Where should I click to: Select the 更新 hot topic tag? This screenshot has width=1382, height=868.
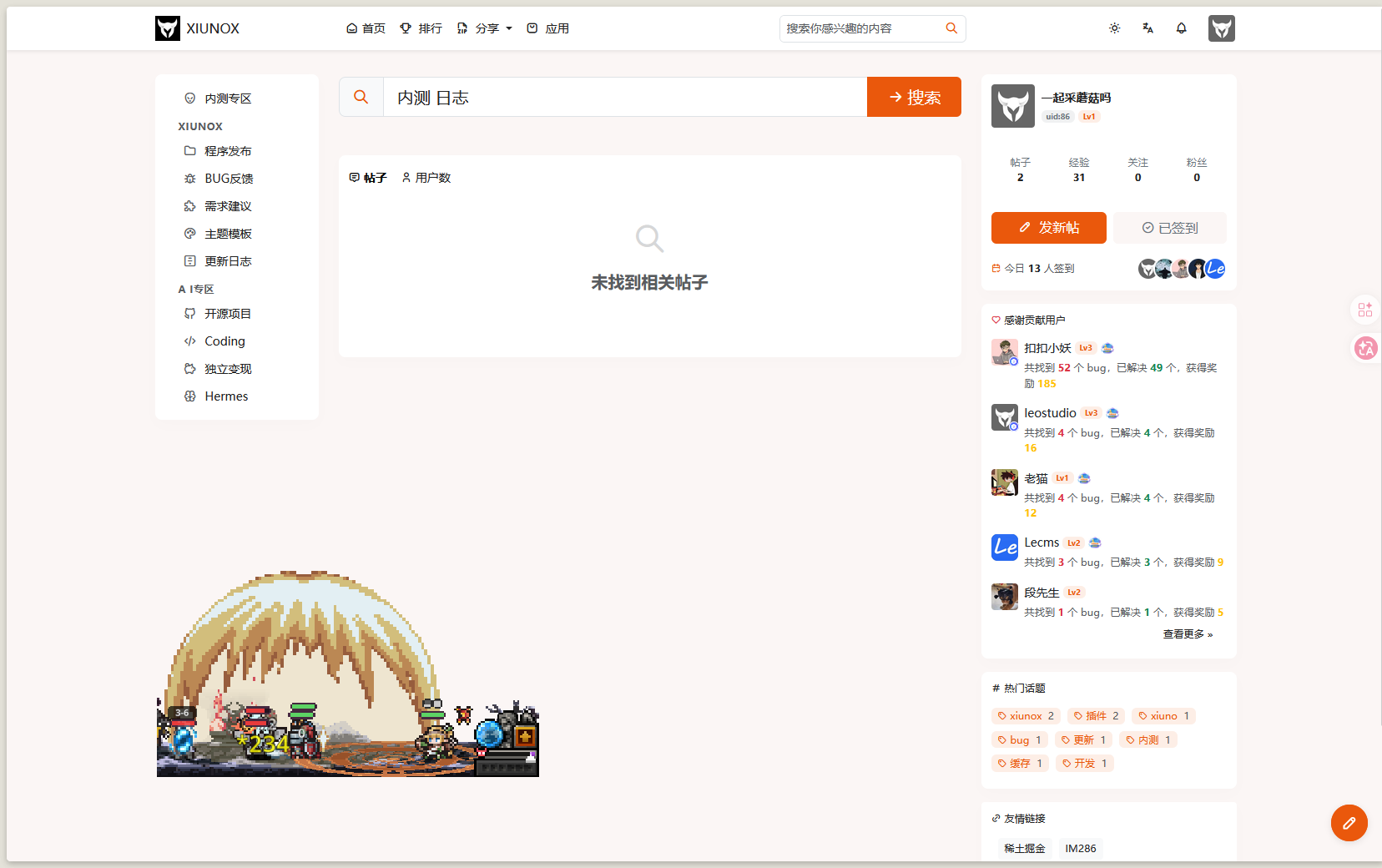[x=1083, y=740]
